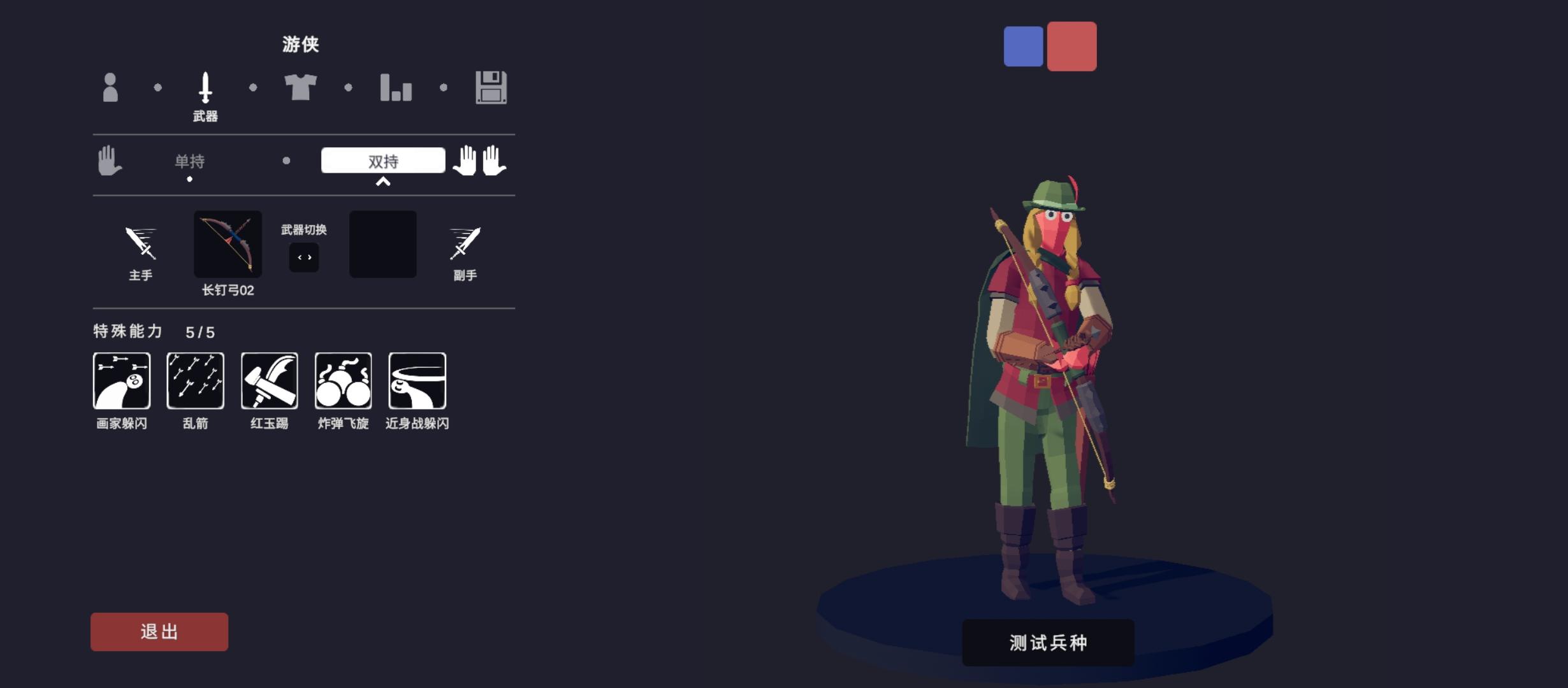
Task: Select the 炸弹飞旋 ability icon
Action: point(344,381)
